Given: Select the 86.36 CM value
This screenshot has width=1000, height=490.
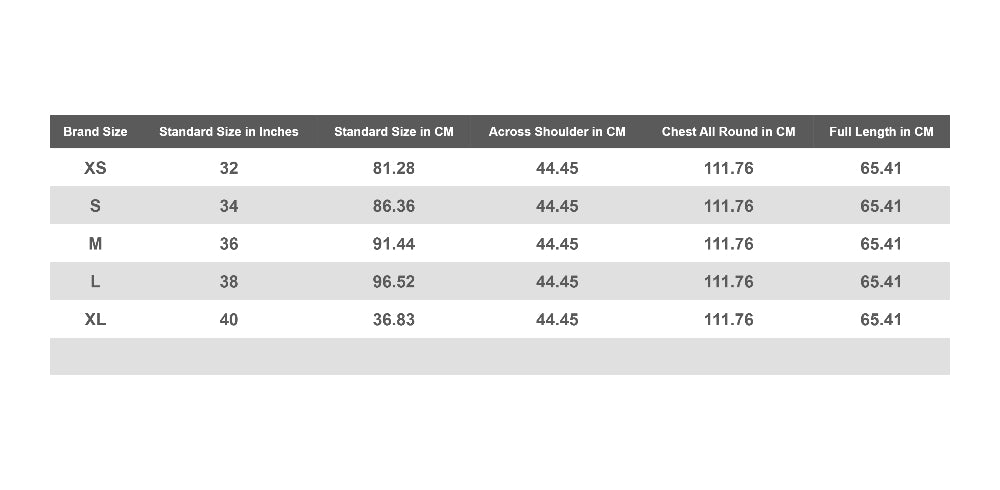Looking at the screenshot, I should [x=393, y=206].
